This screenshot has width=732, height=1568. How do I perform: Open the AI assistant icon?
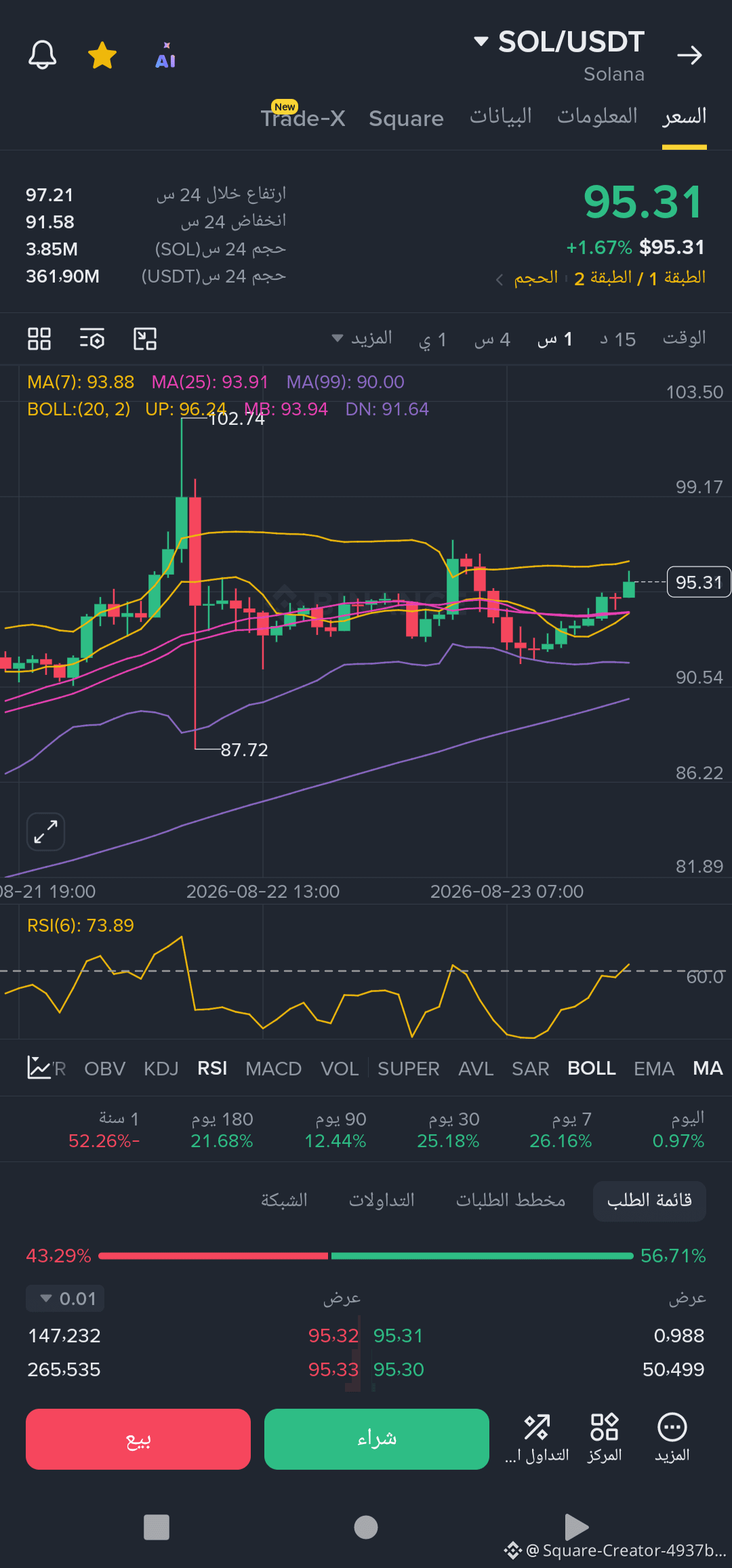coord(165,56)
